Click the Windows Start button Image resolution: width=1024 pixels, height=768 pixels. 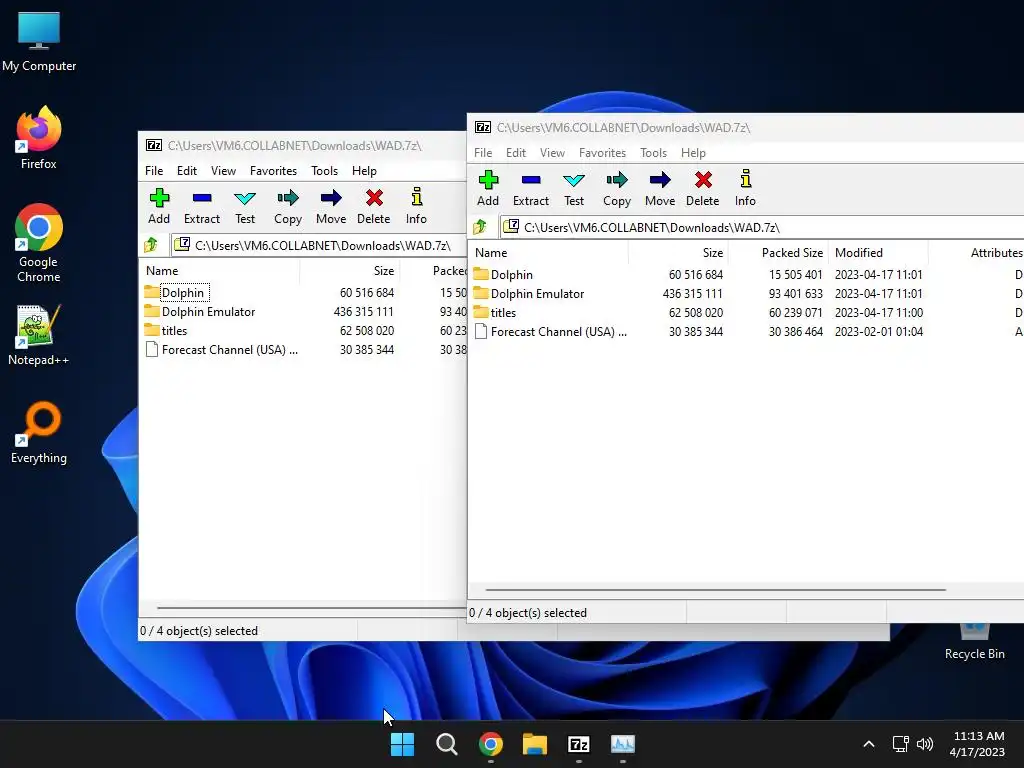point(402,744)
